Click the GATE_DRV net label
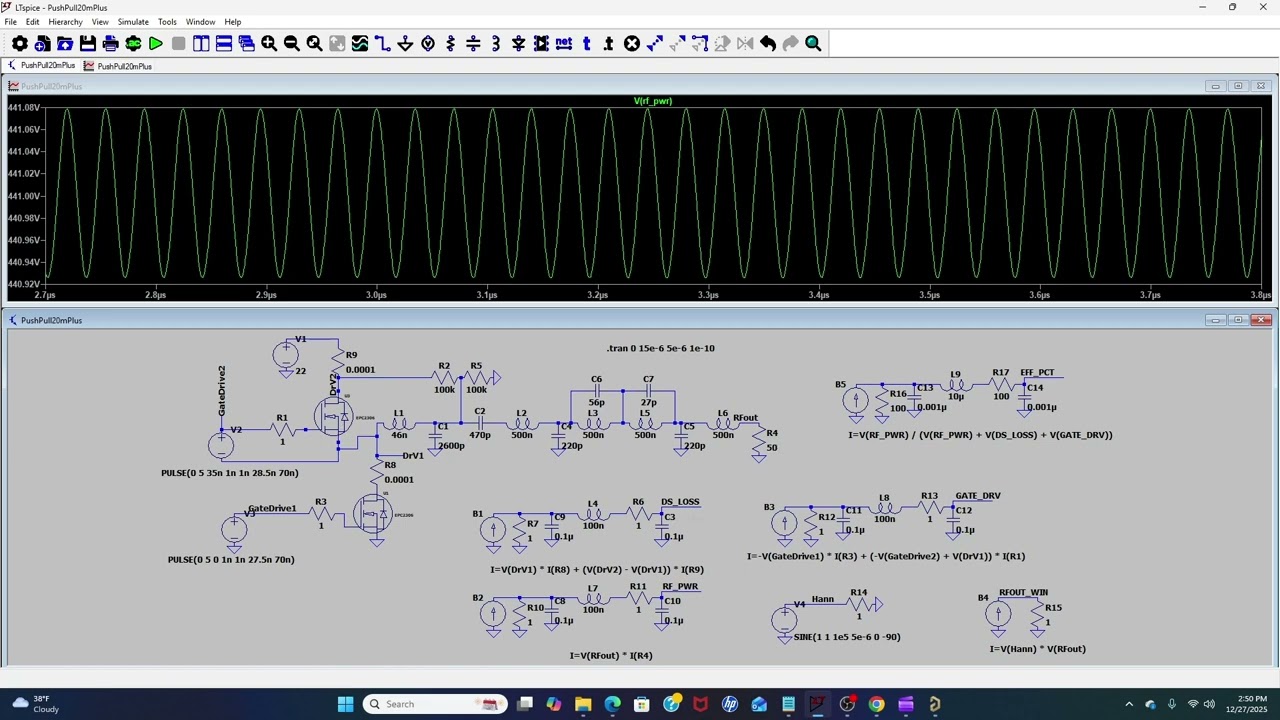The height and width of the screenshot is (720, 1280). (x=978, y=496)
